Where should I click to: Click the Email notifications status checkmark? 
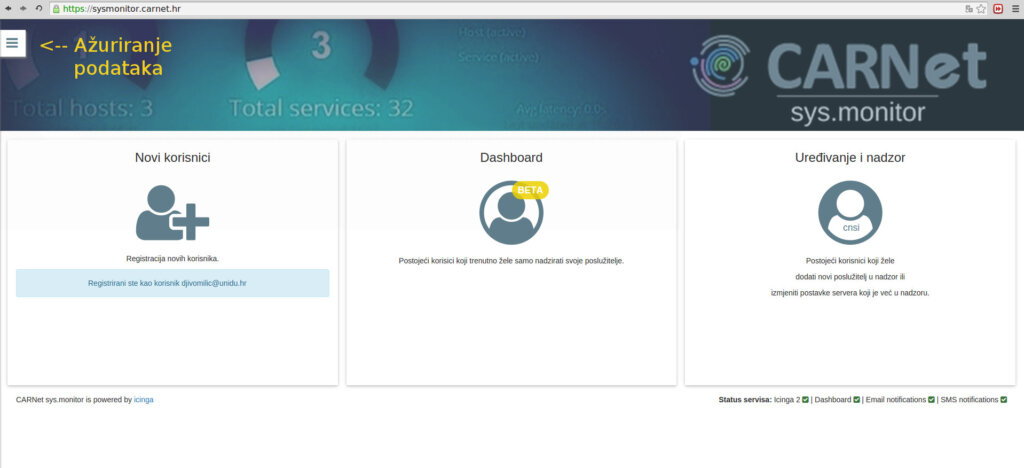931,400
